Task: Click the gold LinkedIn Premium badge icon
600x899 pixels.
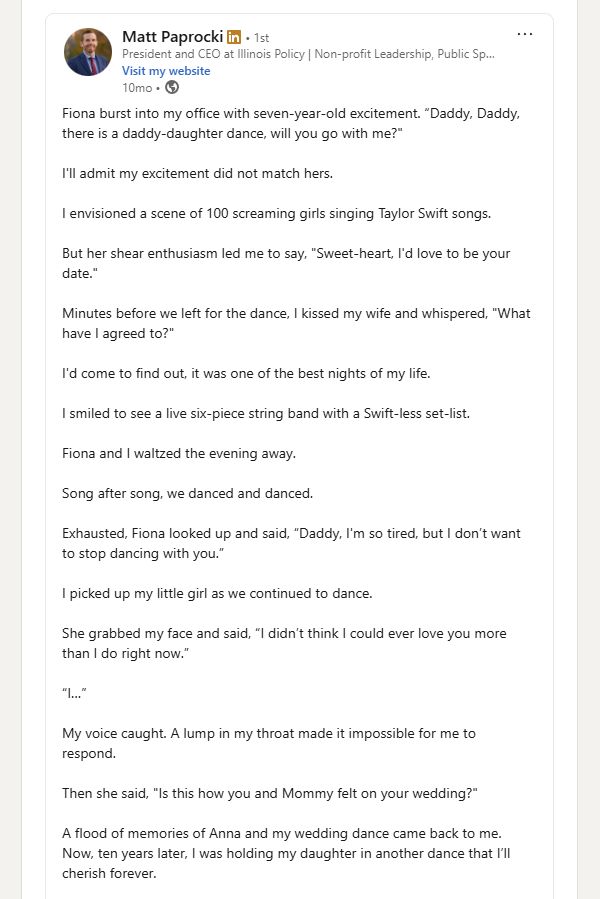Action: point(234,37)
